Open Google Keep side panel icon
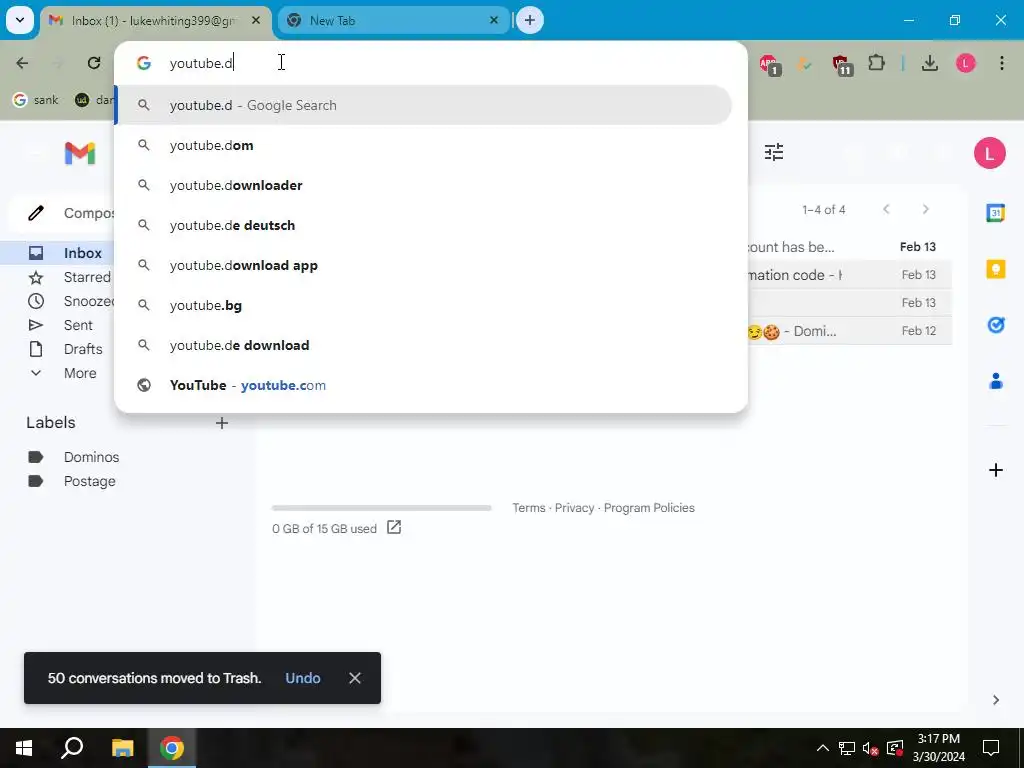 coord(995,268)
